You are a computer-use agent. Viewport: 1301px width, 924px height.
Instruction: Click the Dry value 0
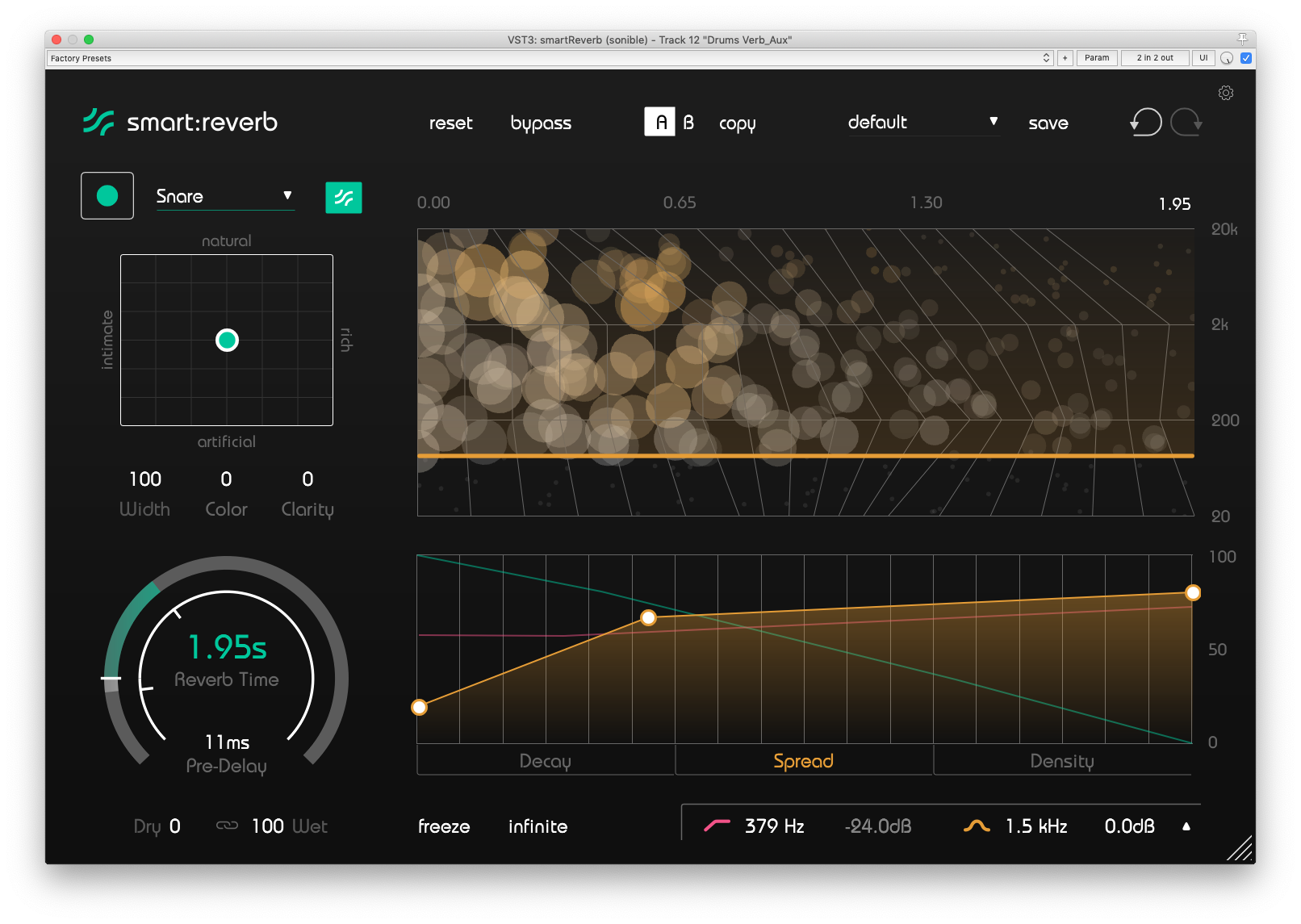point(175,826)
